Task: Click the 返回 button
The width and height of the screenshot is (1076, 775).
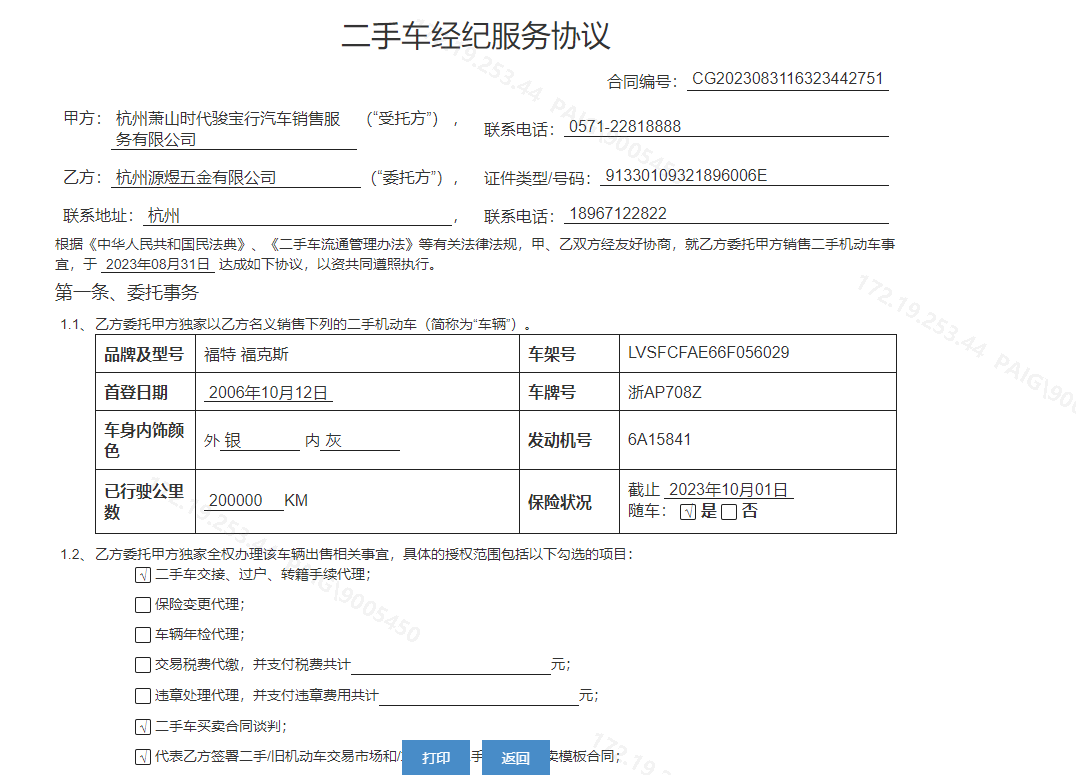Action: coord(515,757)
